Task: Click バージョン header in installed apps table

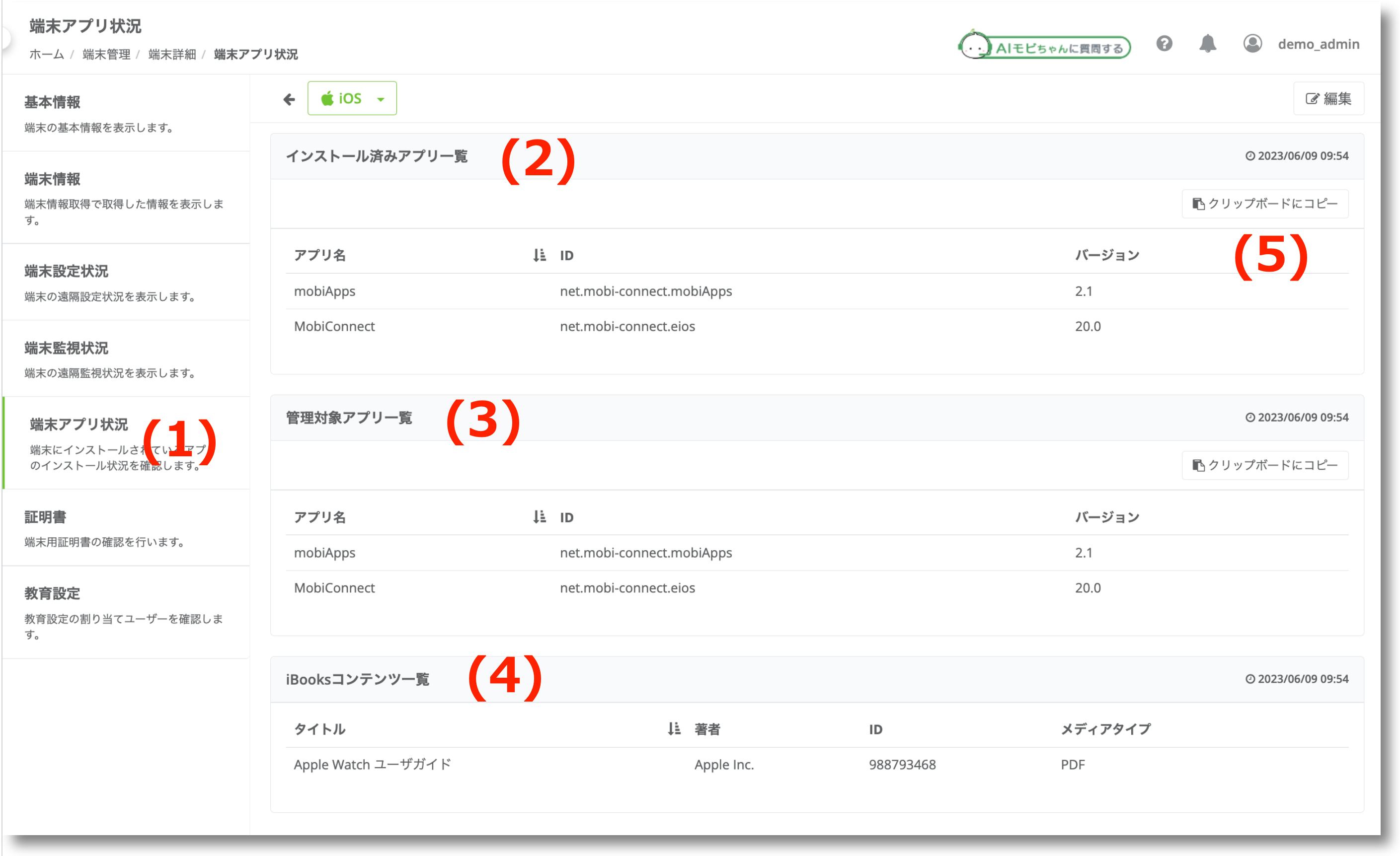Action: [1107, 255]
